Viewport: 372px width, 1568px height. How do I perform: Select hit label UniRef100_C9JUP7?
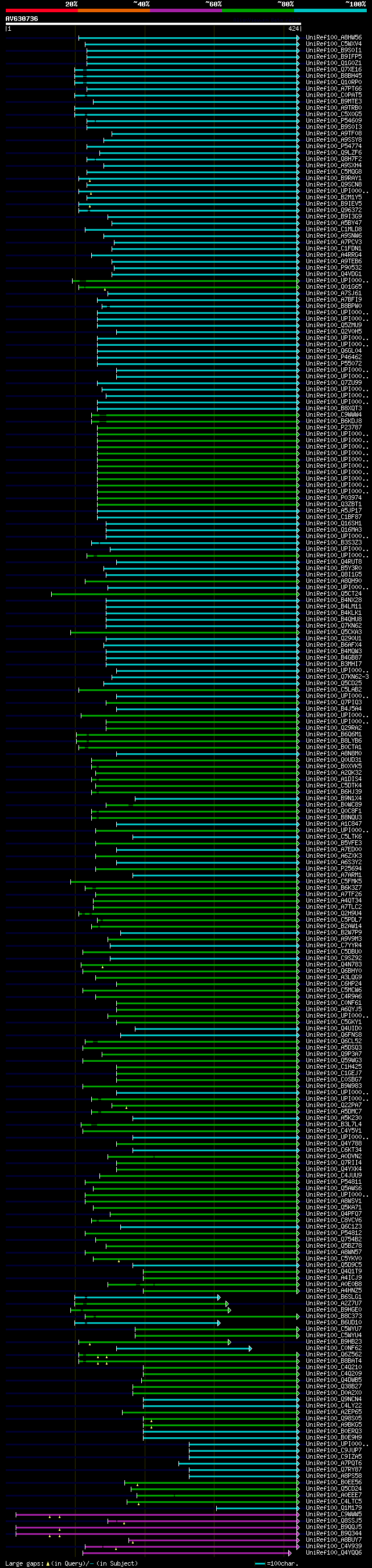click(x=334, y=1451)
